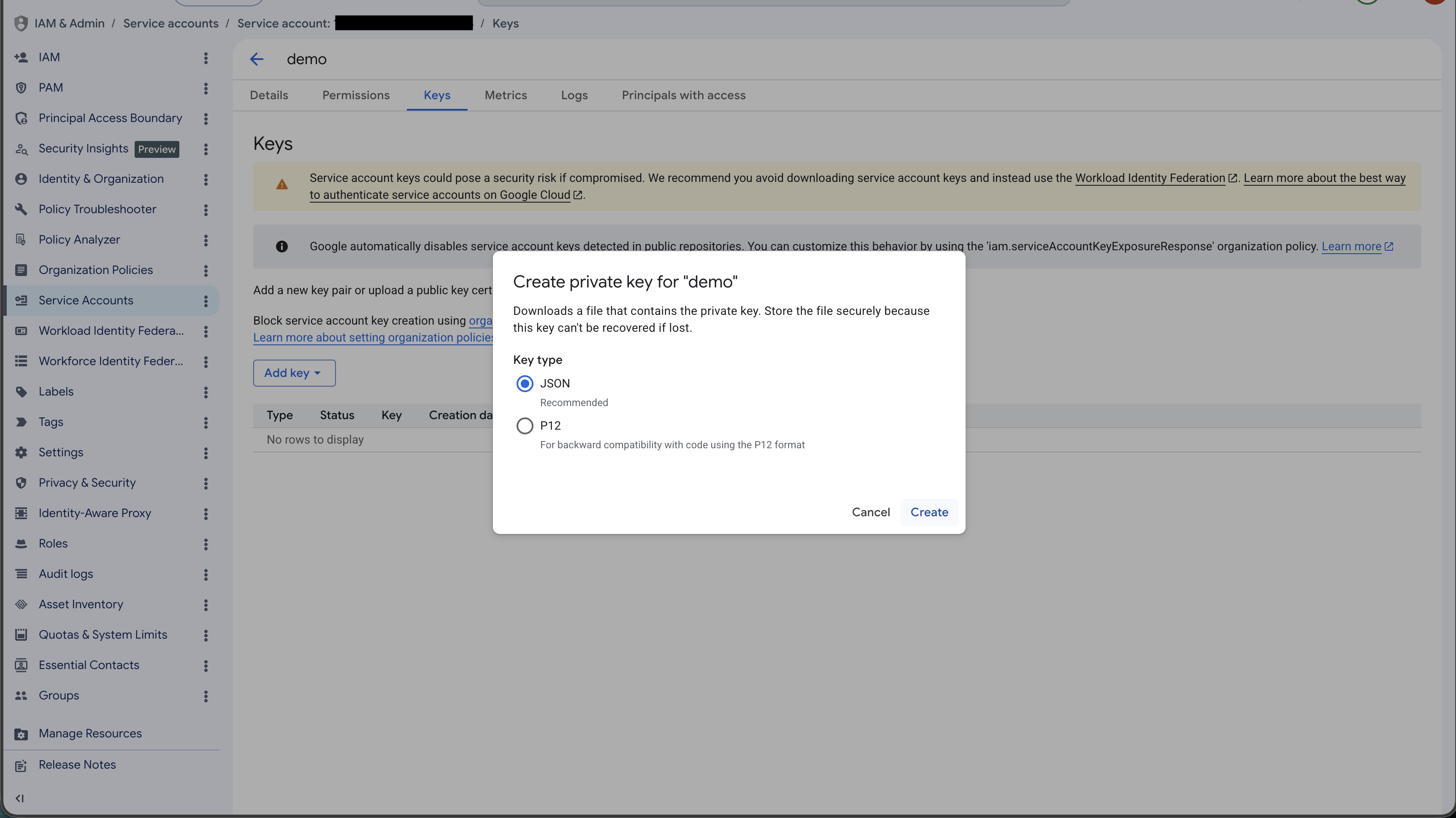Screen dimensions: 1456x818
Task: Click the Status column header
Action: [337, 415]
